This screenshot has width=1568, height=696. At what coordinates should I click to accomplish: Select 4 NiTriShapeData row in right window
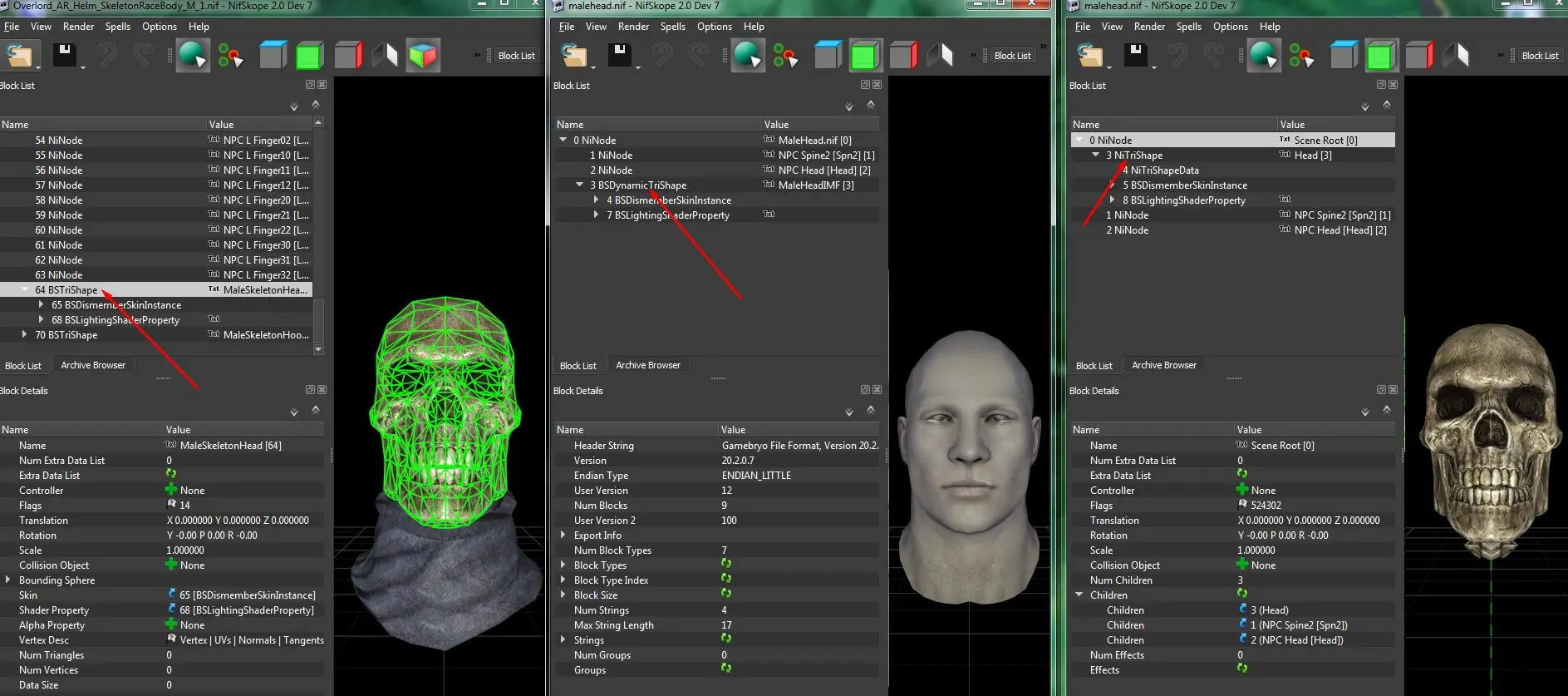[x=1233, y=170]
